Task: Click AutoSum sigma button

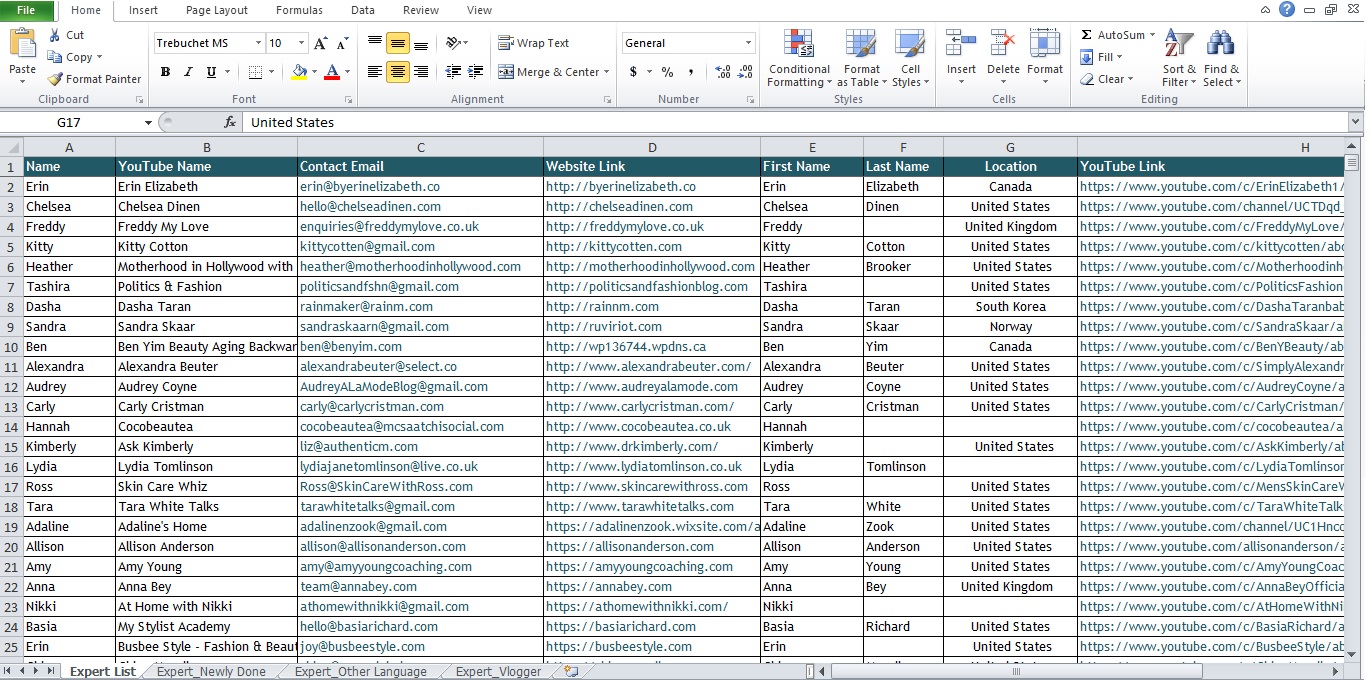Action: pyautogui.click(x=1112, y=35)
